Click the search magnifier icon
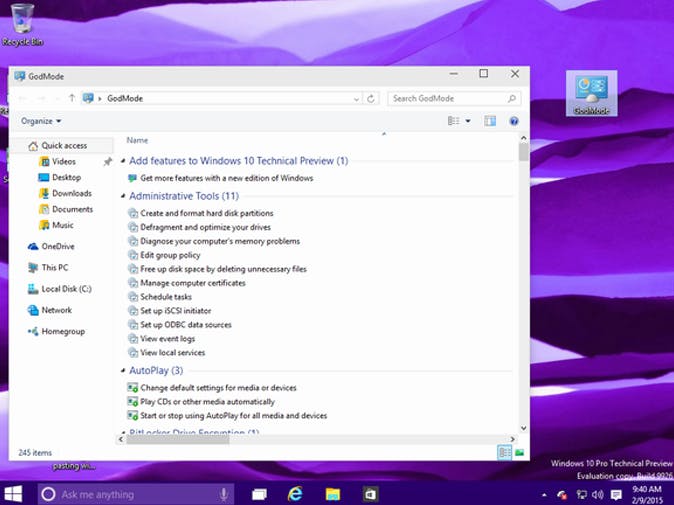Image resolution: width=674 pixels, height=505 pixels. pos(512,98)
